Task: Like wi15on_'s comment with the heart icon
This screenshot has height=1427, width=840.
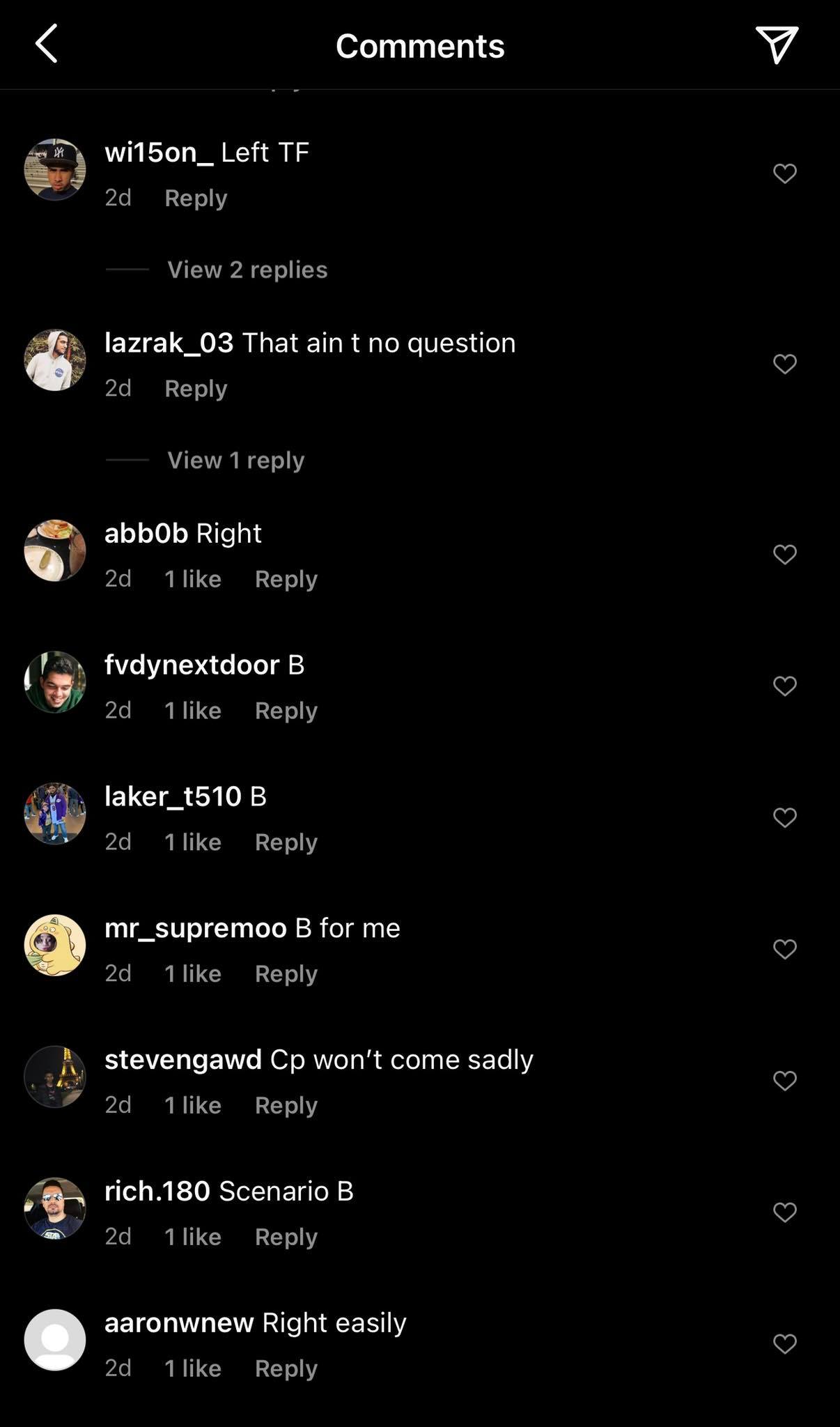Action: pos(784,173)
